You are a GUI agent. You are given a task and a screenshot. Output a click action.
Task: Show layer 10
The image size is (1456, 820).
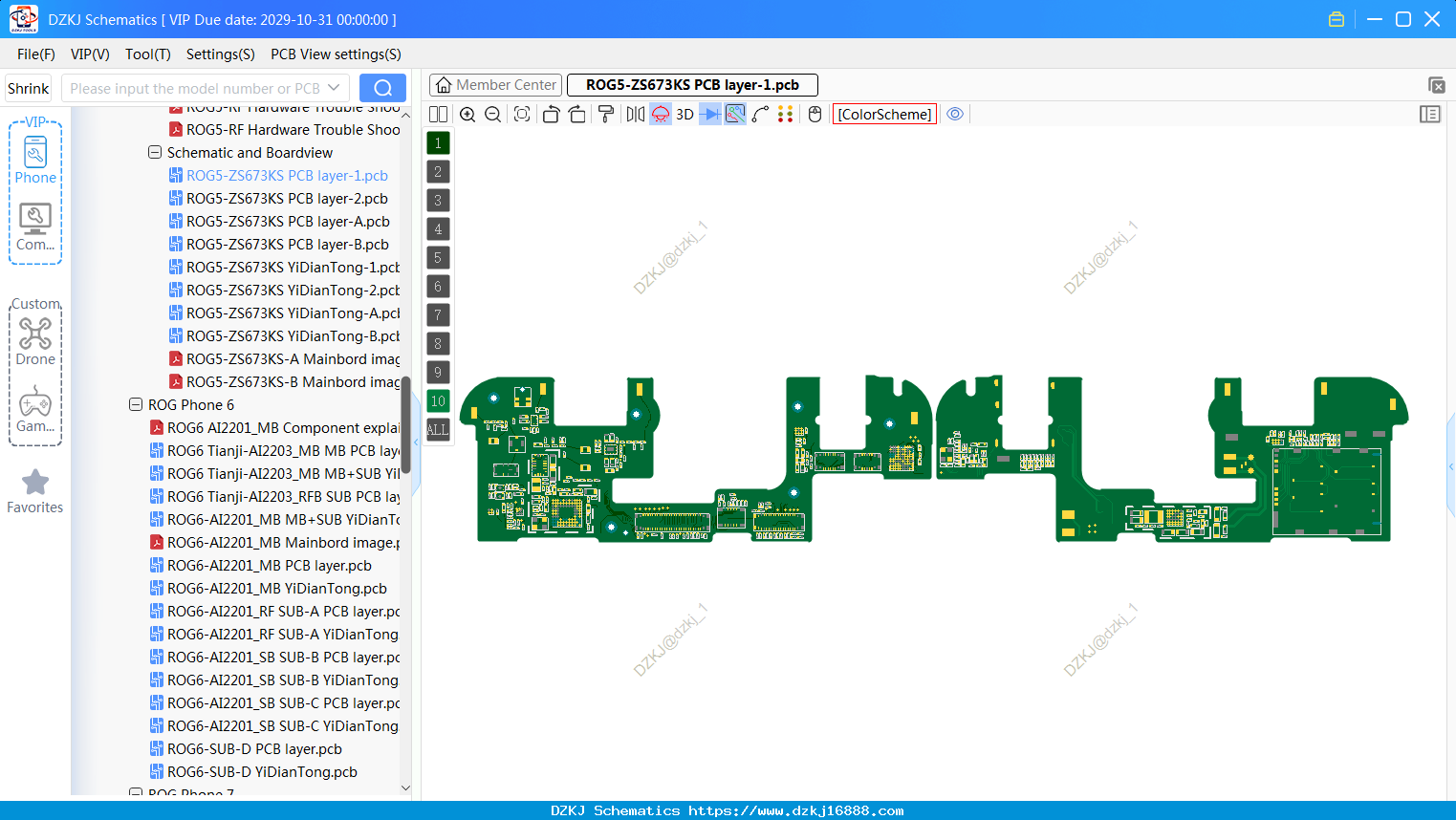pyautogui.click(x=438, y=401)
